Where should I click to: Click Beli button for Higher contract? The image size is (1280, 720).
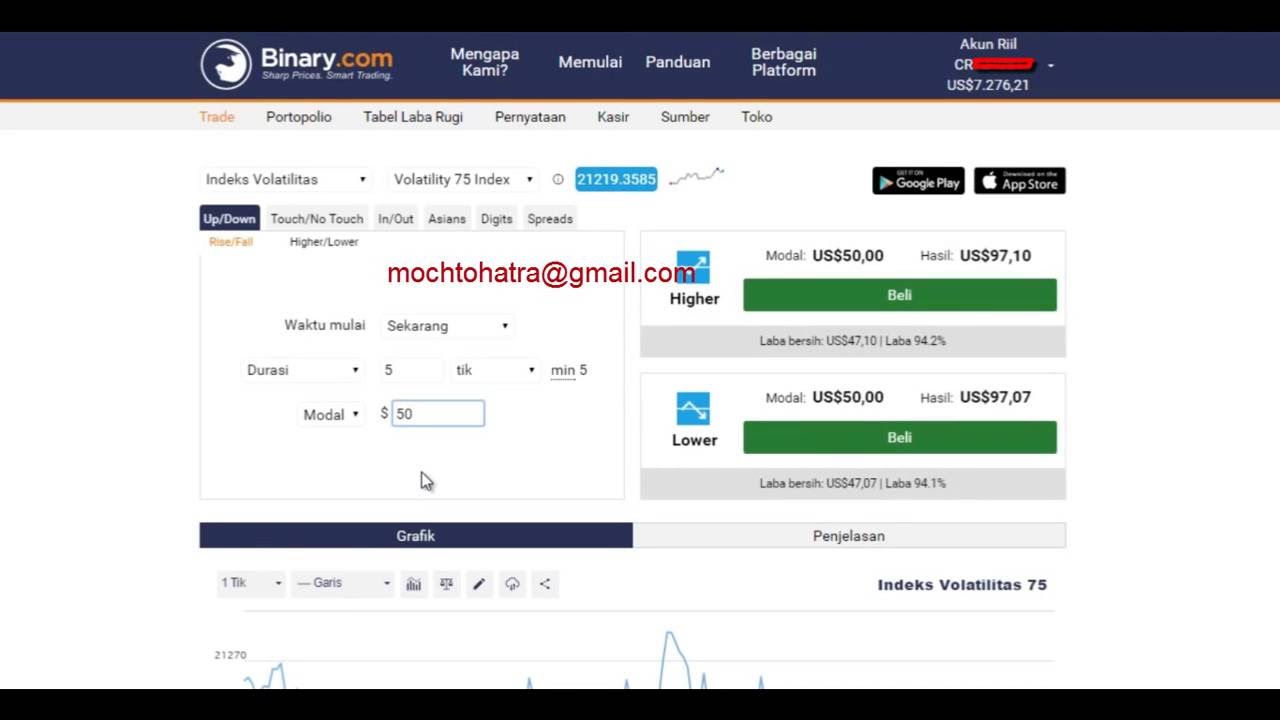(900, 295)
